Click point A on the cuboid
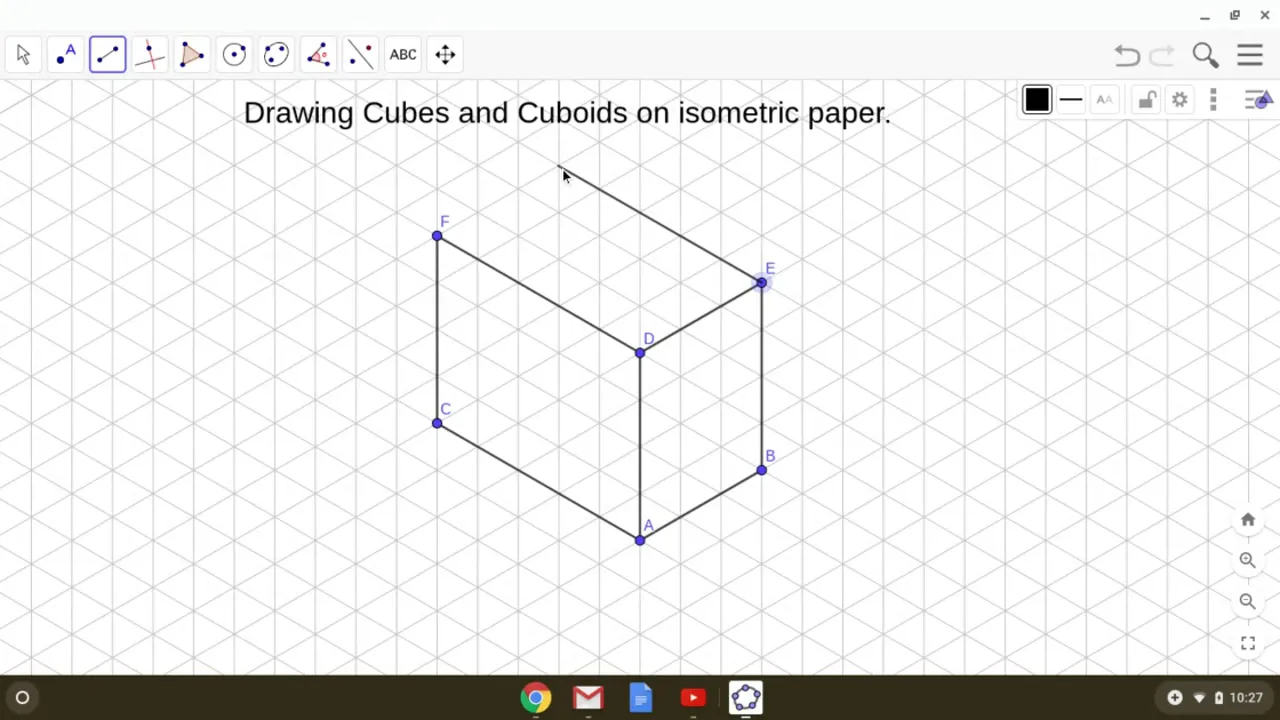The height and width of the screenshot is (720, 1280). pyautogui.click(x=640, y=541)
